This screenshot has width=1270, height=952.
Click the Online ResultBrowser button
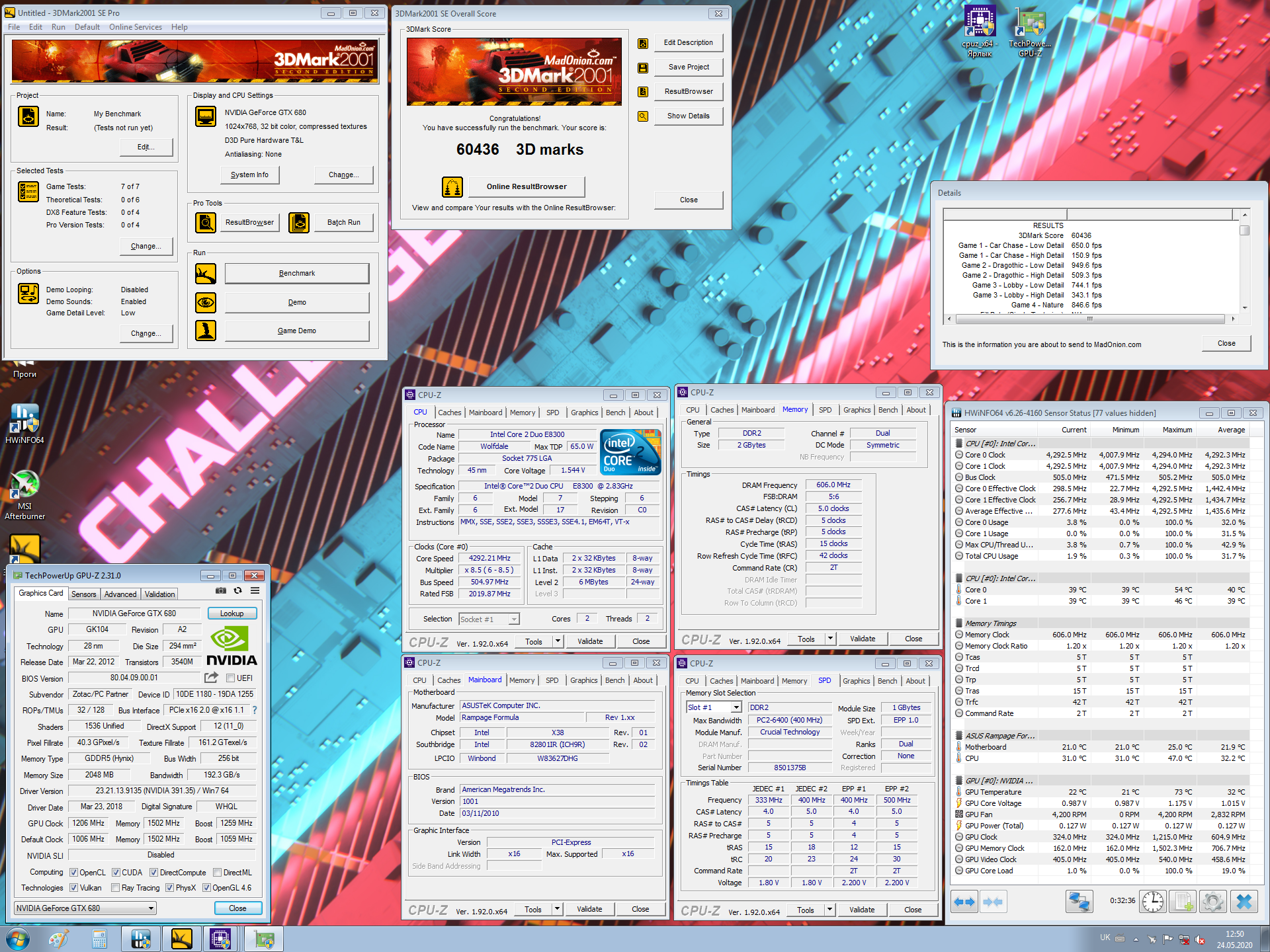[527, 187]
